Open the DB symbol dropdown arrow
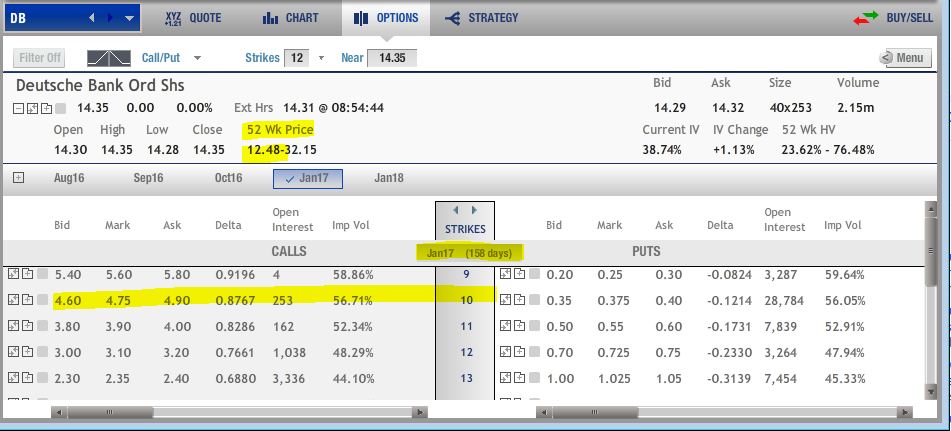This screenshot has width=951, height=431. [129, 18]
